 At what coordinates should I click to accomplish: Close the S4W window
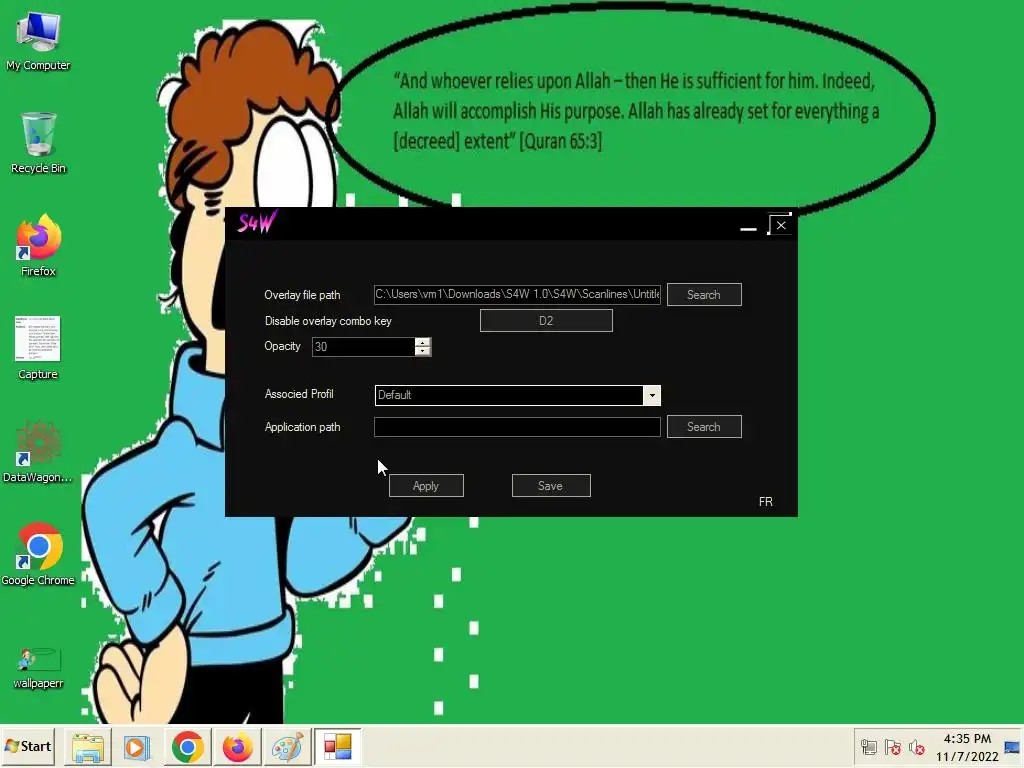(781, 225)
